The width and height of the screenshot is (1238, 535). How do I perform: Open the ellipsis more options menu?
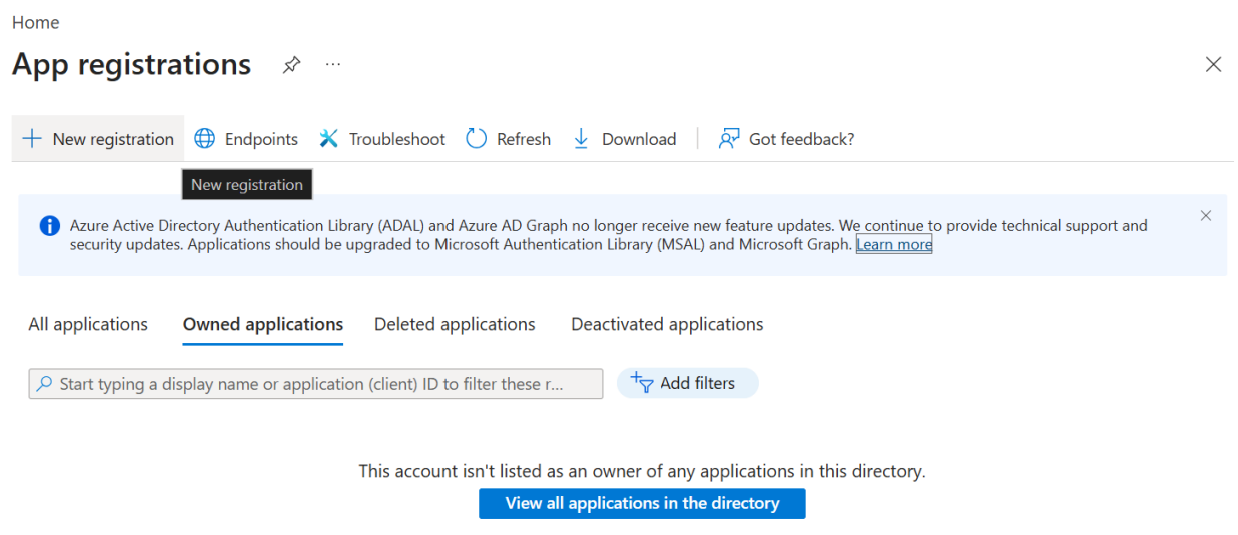pyautogui.click(x=333, y=65)
